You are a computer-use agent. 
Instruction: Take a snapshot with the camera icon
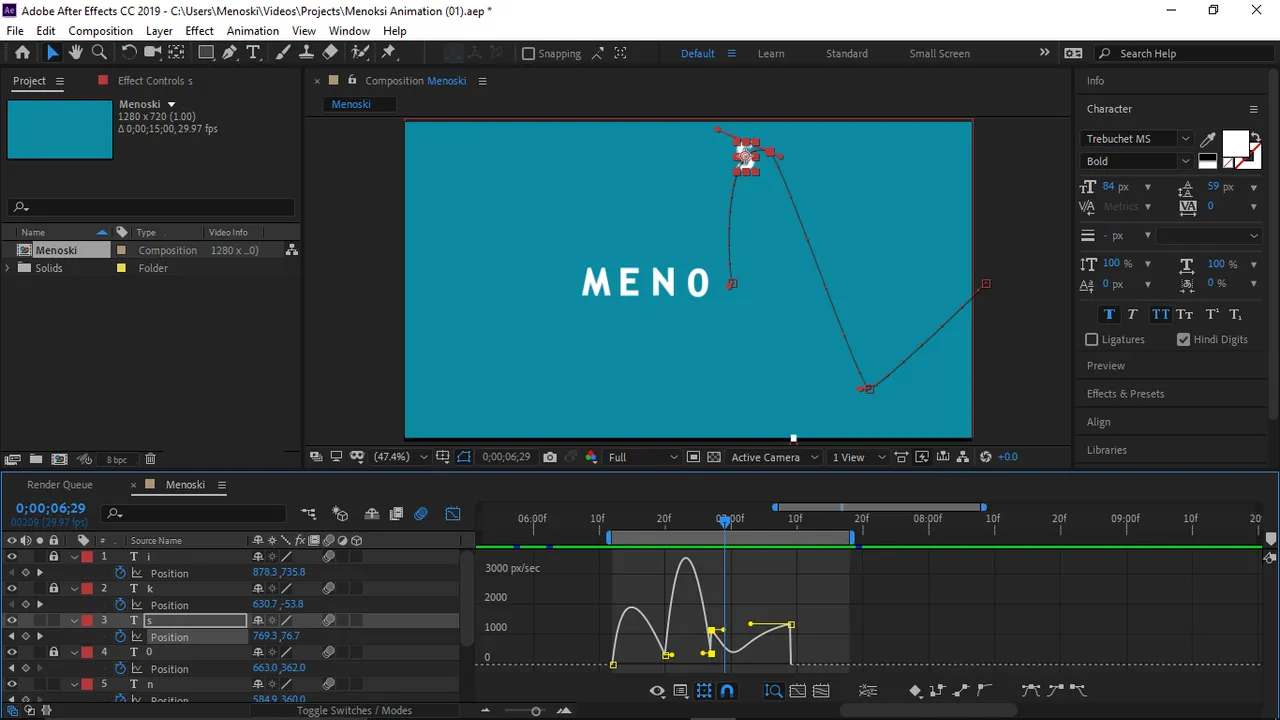550,457
